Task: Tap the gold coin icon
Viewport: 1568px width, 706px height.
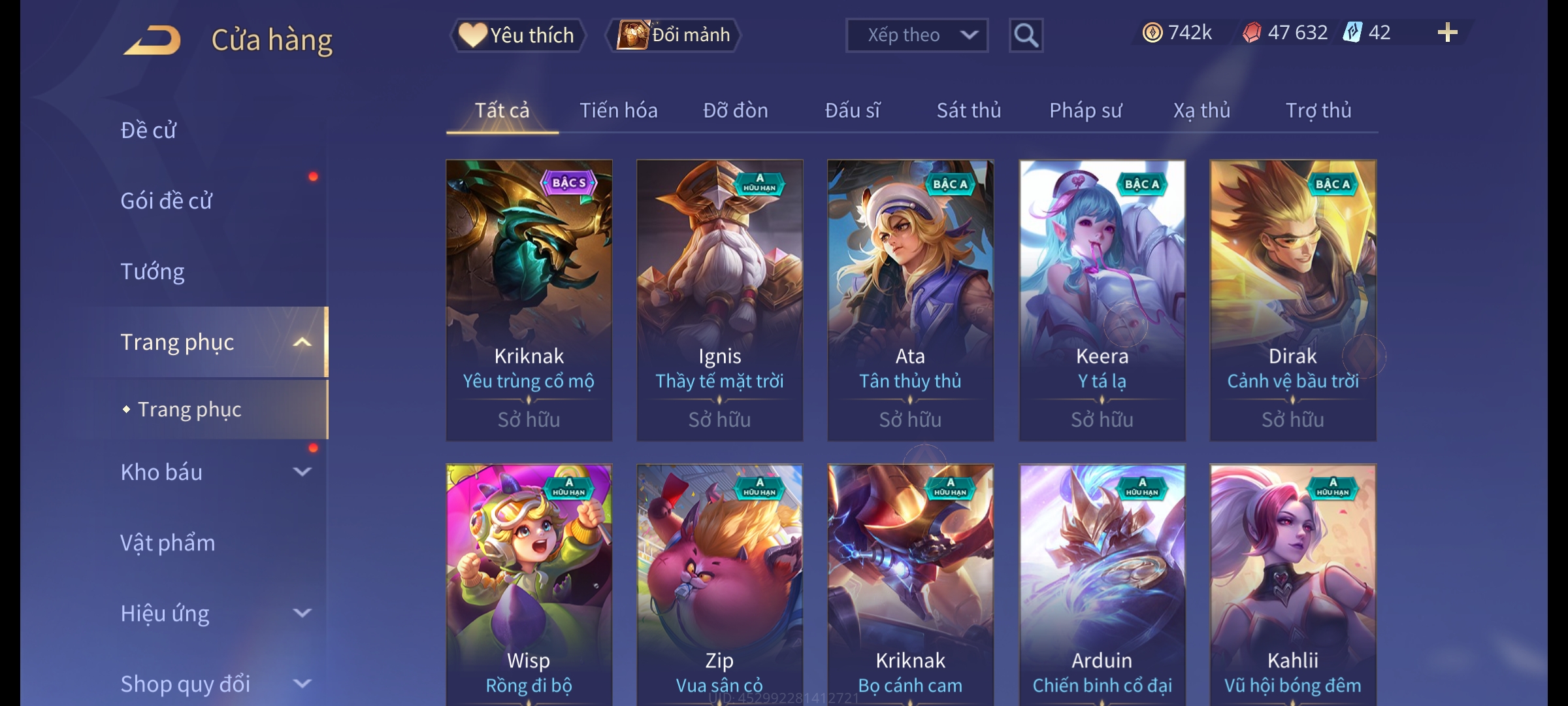Action: pos(1152,33)
